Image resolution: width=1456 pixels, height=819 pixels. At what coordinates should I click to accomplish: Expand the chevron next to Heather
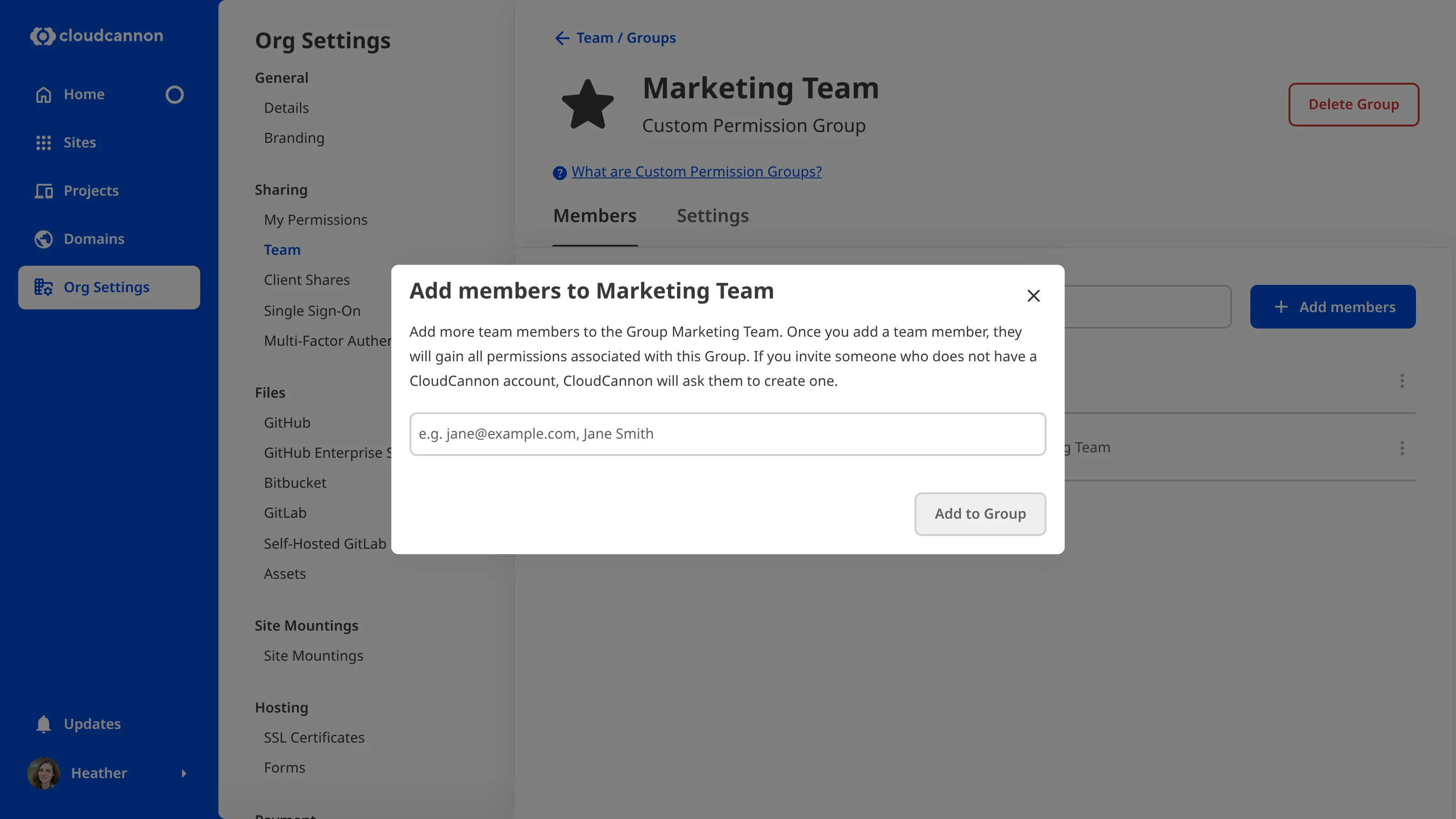(184, 773)
